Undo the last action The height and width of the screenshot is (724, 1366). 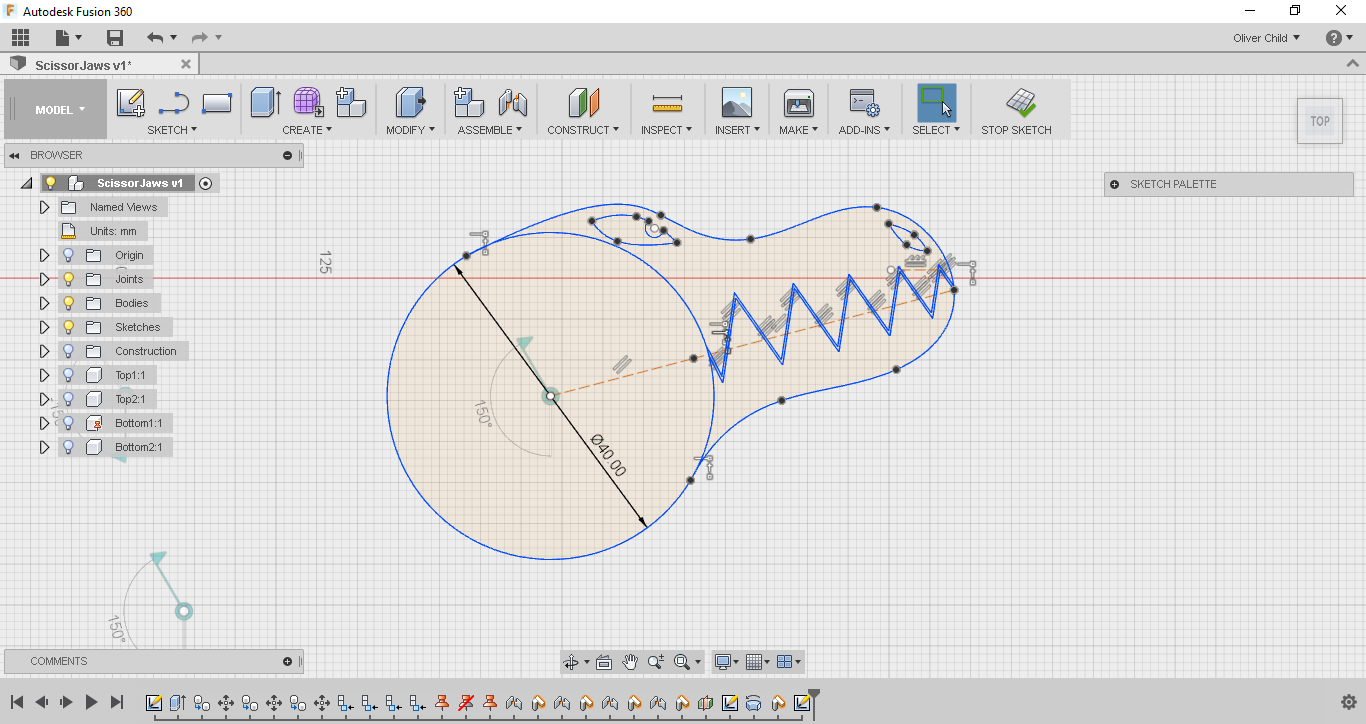pyautogui.click(x=155, y=38)
